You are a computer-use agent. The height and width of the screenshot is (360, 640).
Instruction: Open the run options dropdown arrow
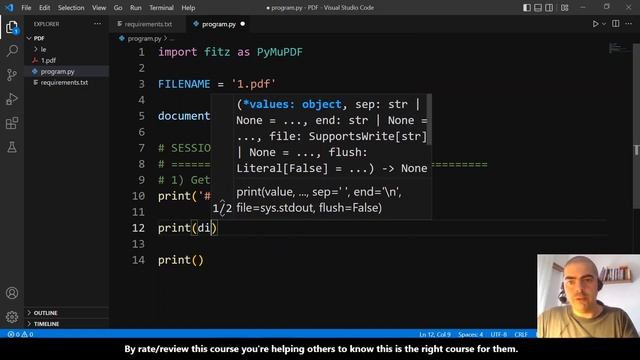604,24
